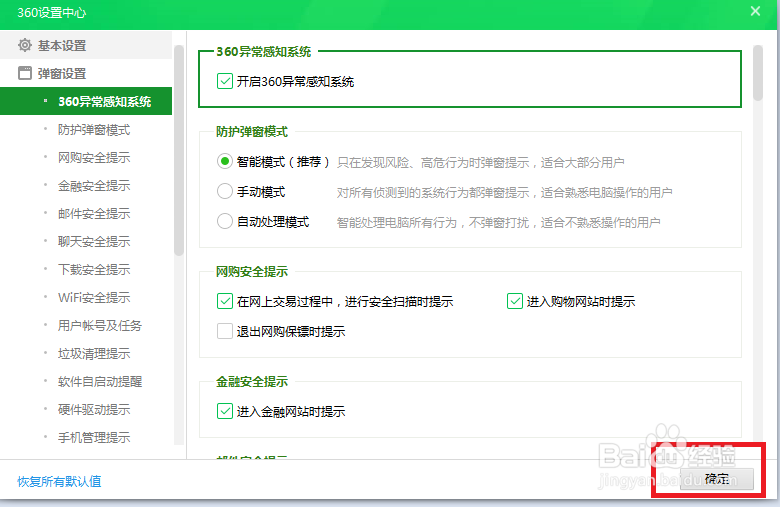Click description 只在发现风险、高危行为时弹窗提示，适合大部分用户

[x=480, y=162]
